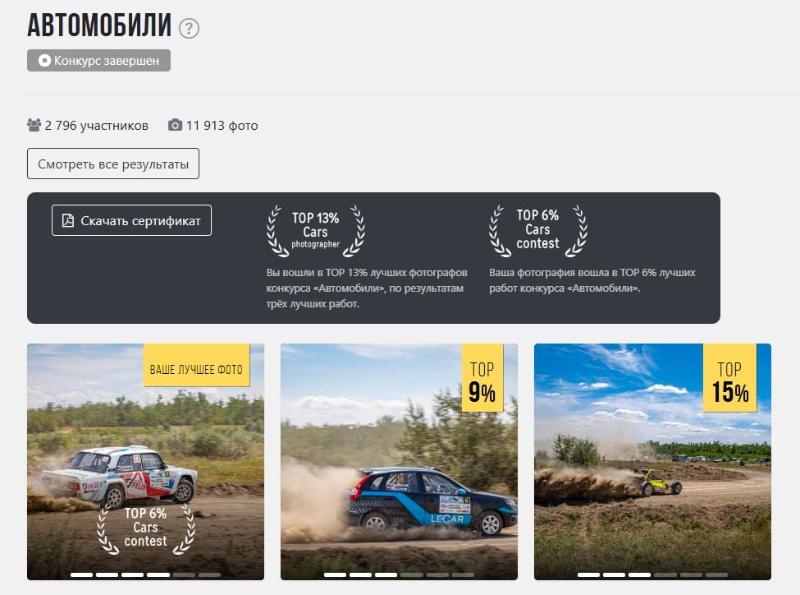Click first rating bar segment under white car
The height and width of the screenshot is (595, 800).
(82, 575)
